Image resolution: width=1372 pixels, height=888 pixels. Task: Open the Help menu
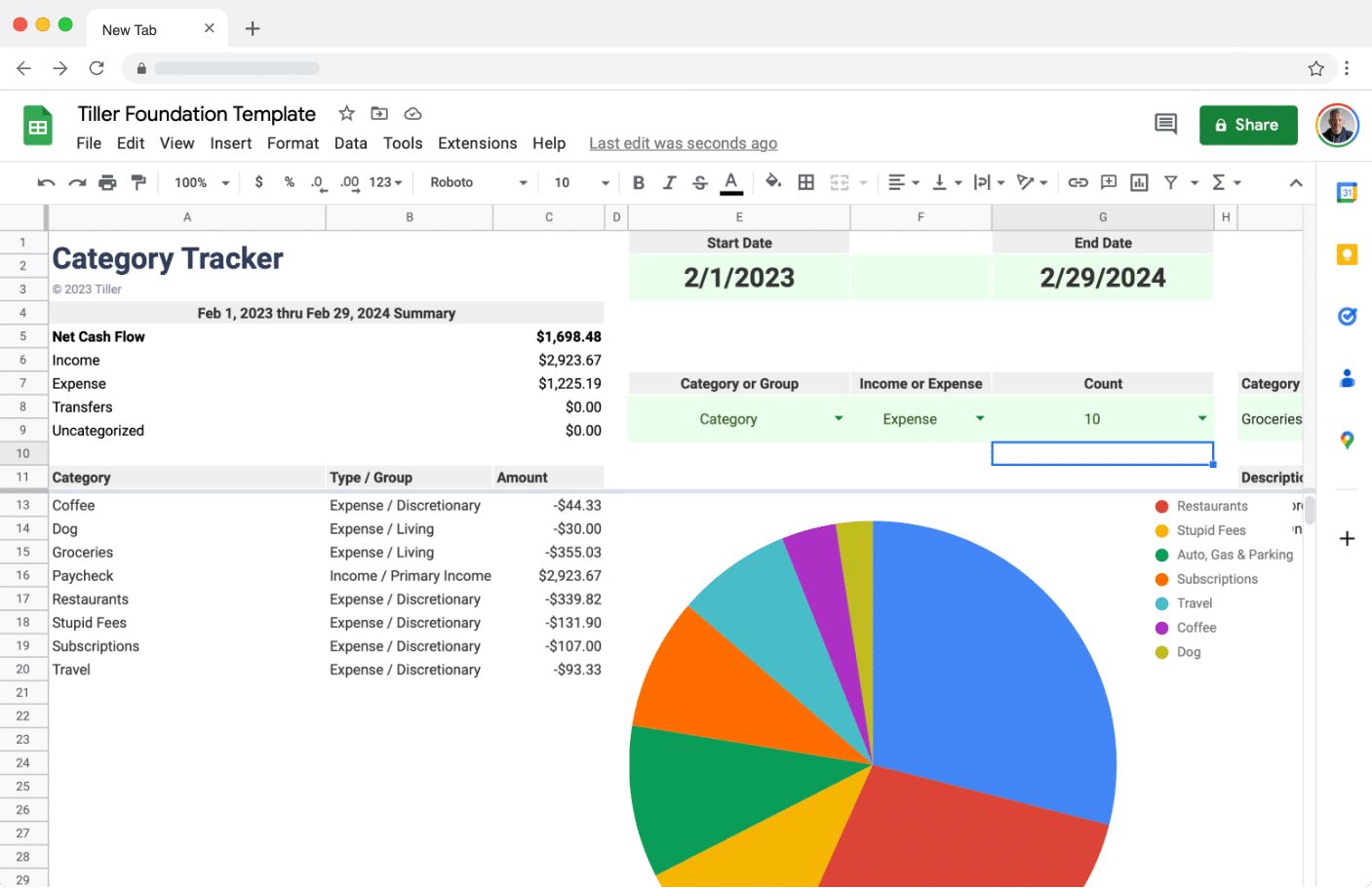coord(549,143)
